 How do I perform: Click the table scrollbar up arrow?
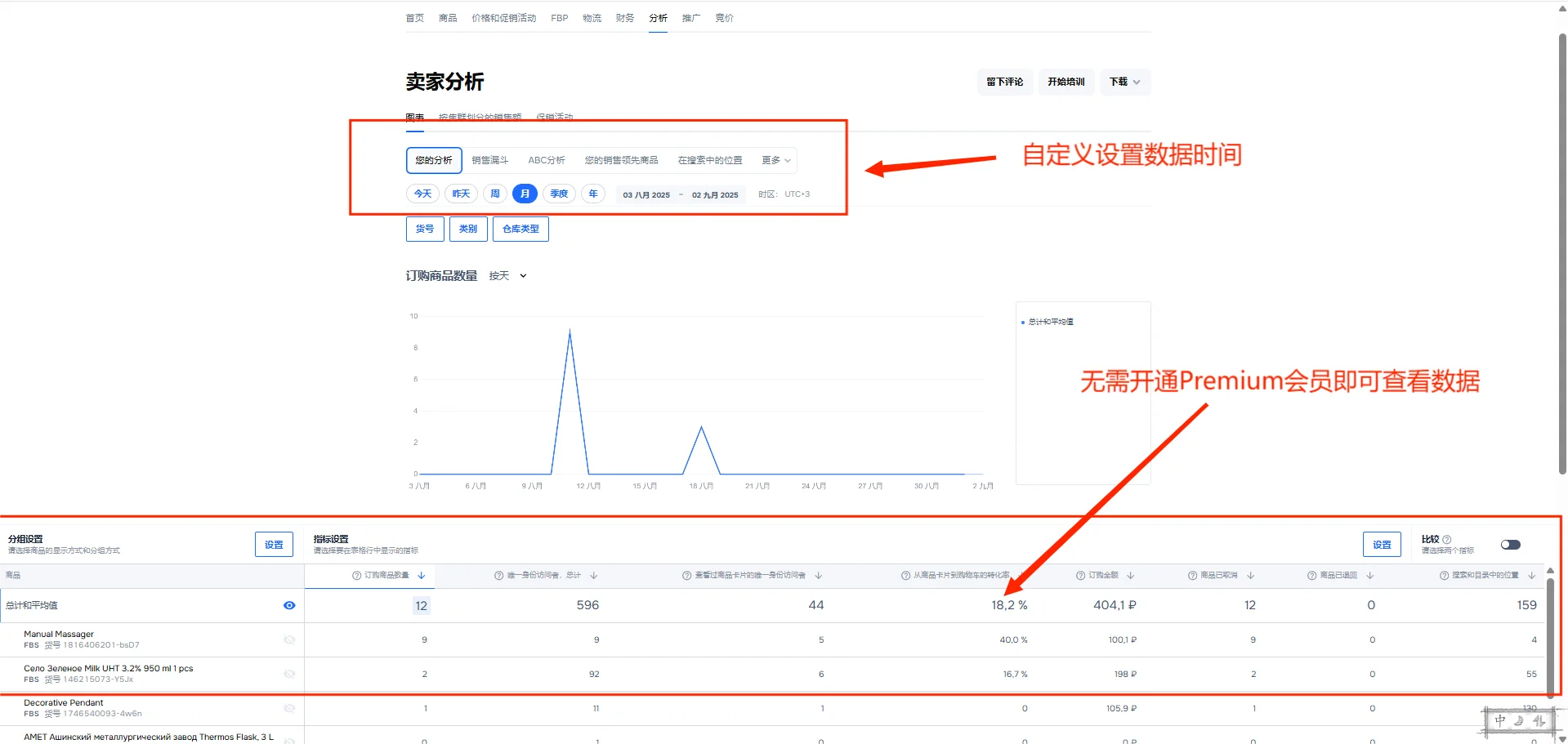click(1550, 571)
